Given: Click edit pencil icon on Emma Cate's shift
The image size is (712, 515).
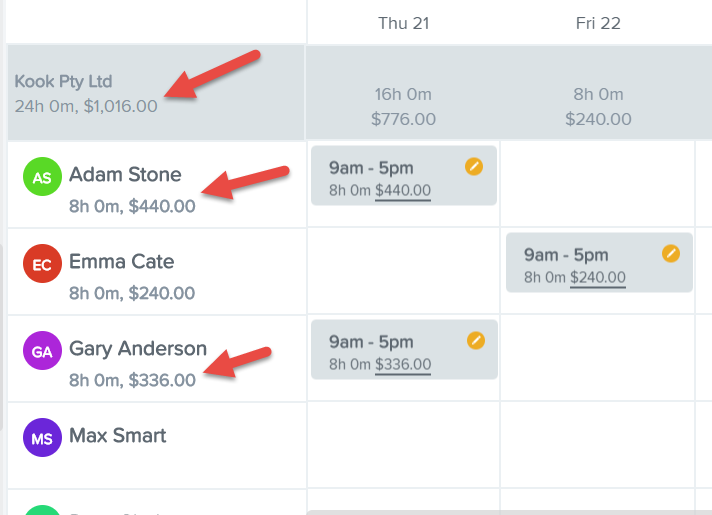Looking at the screenshot, I should [671, 253].
